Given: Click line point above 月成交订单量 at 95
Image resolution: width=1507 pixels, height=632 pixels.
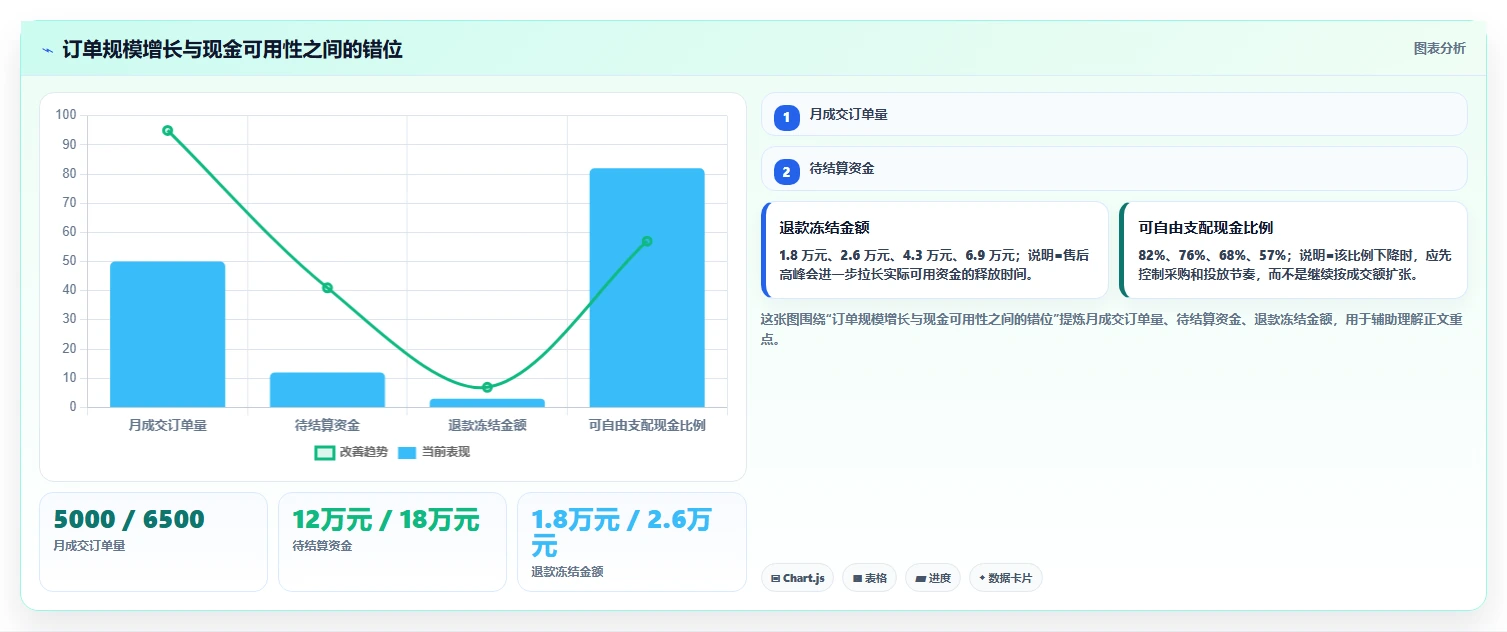Looking at the screenshot, I should [x=167, y=130].
